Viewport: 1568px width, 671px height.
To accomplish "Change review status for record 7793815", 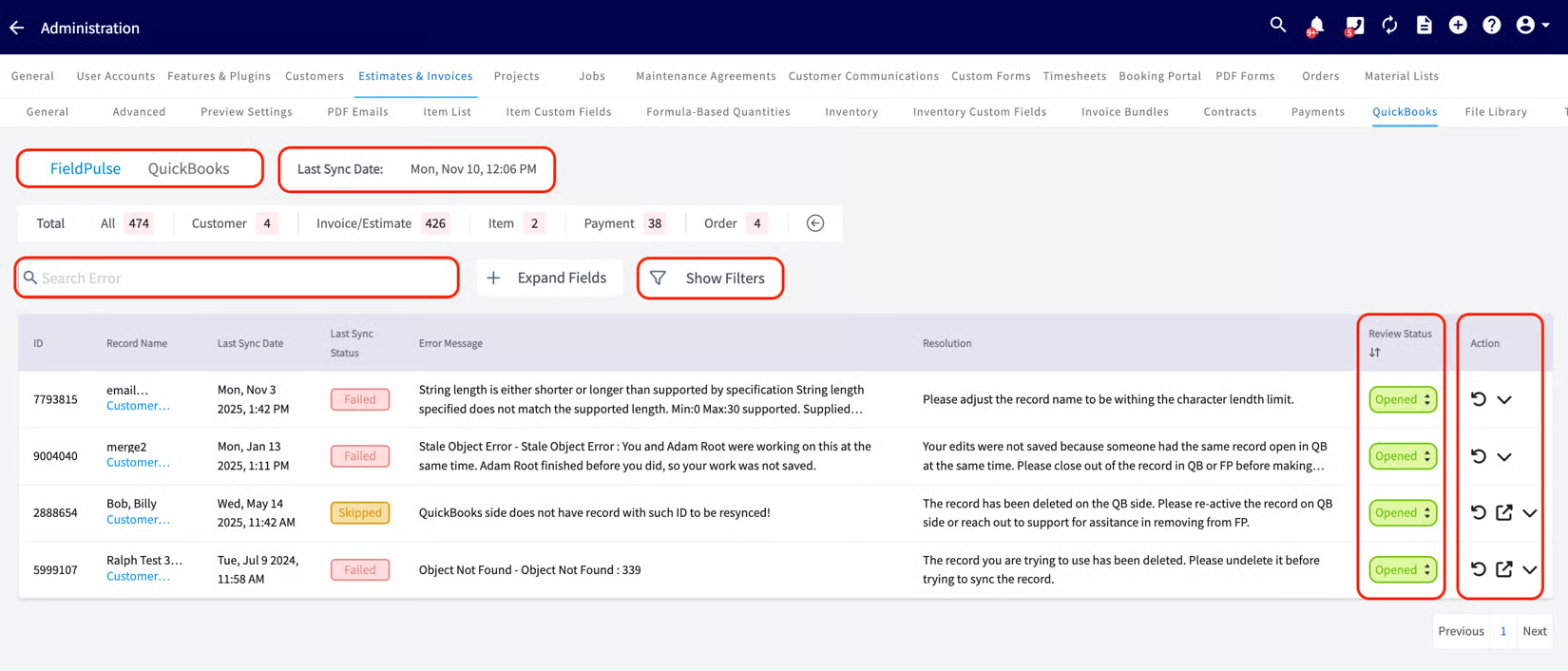I will pos(1403,399).
